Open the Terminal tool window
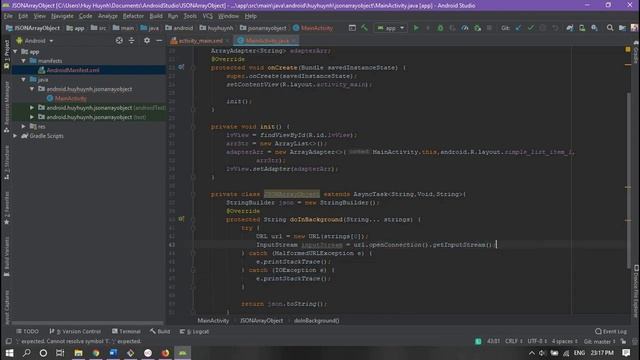 [126, 331]
